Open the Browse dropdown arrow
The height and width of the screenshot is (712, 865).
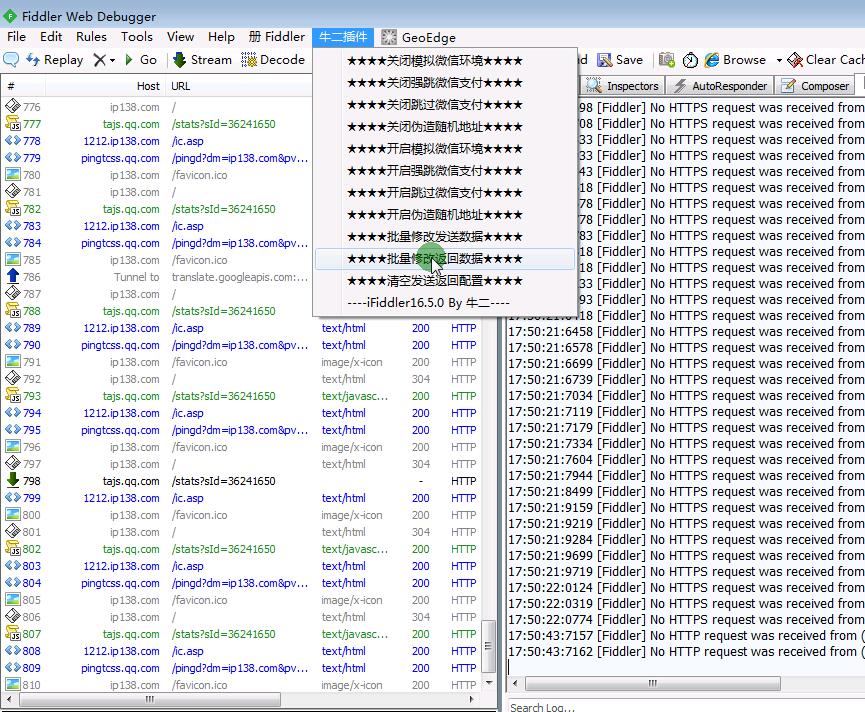(x=779, y=60)
